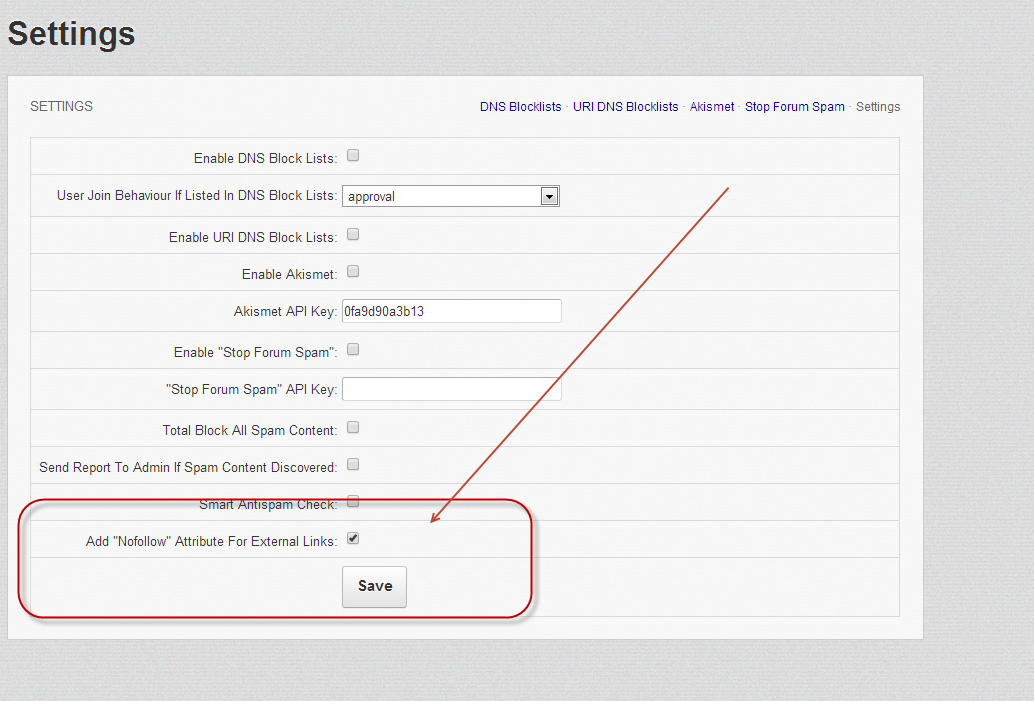Image resolution: width=1034 pixels, height=701 pixels.
Task: Check the Smart Antispam Check option
Action: pyautogui.click(x=352, y=502)
